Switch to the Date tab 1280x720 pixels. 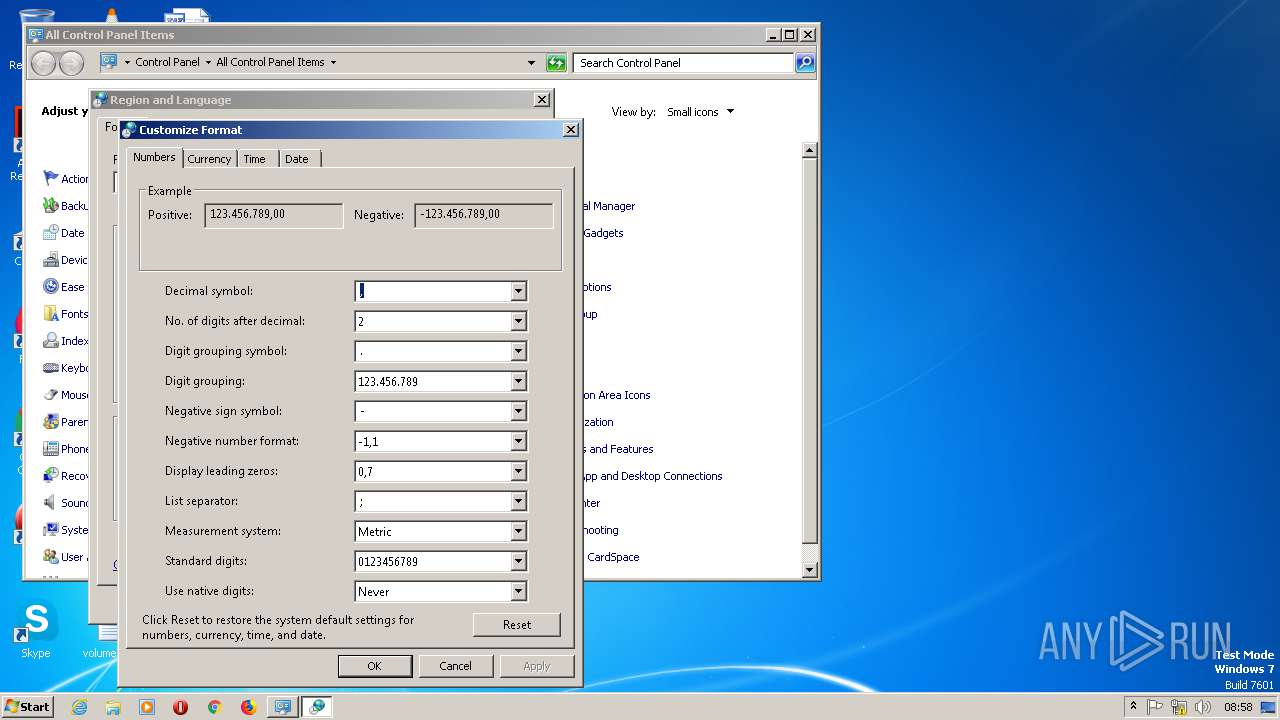[297, 159]
